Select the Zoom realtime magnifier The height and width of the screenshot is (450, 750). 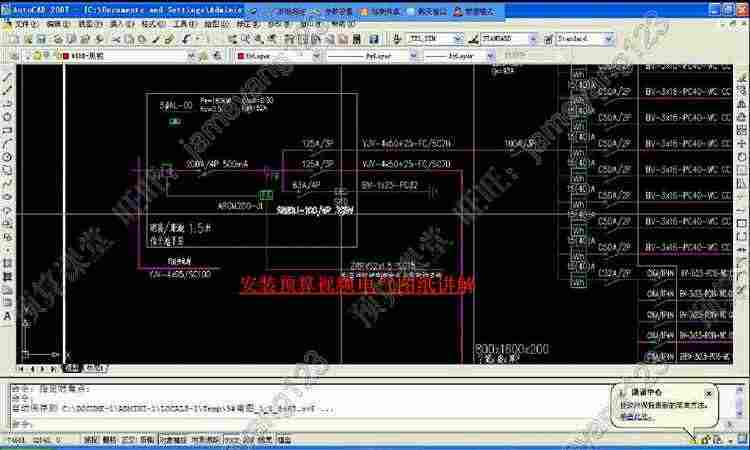(245, 39)
